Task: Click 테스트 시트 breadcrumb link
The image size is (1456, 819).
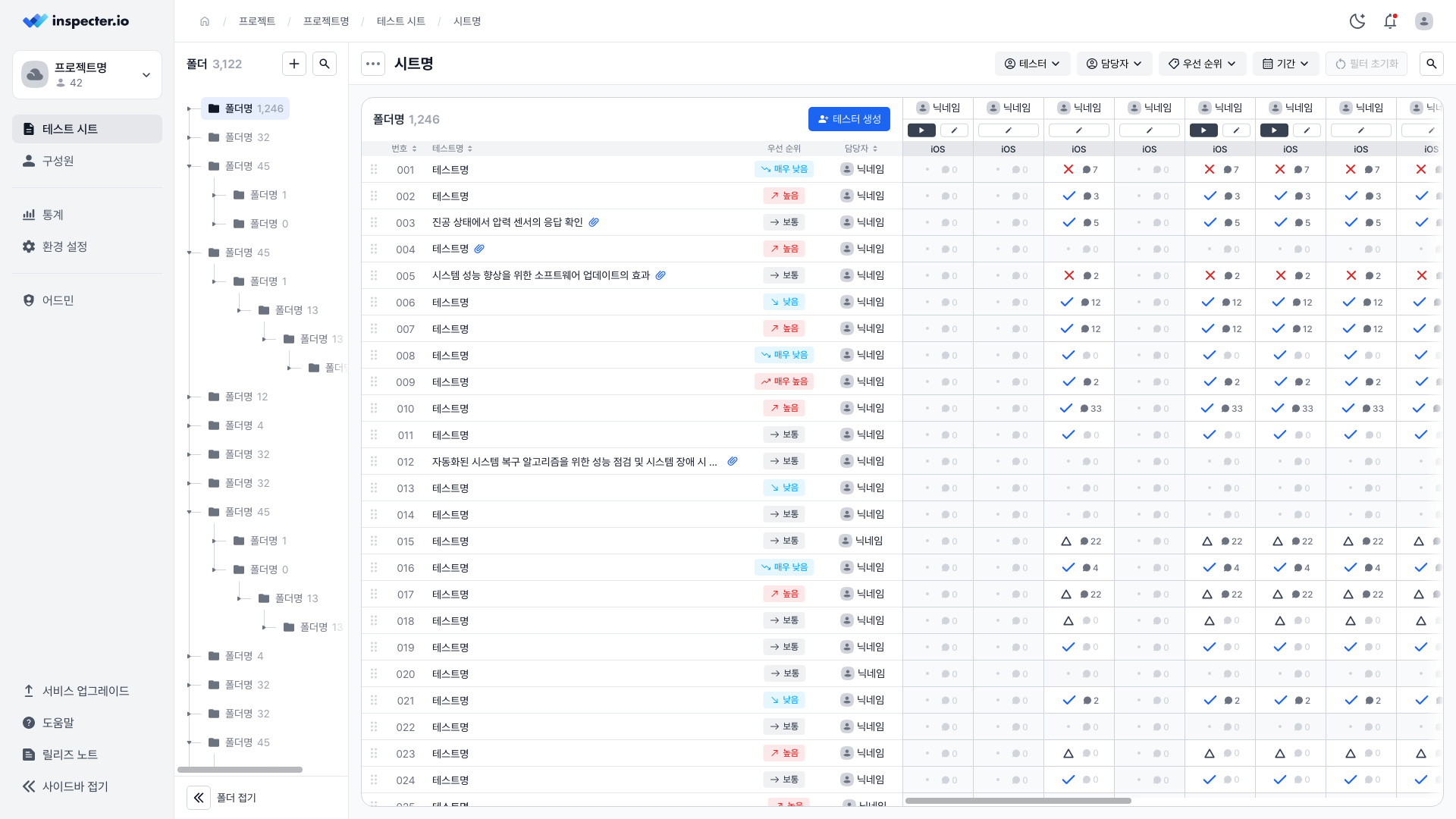Action: (400, 21)
